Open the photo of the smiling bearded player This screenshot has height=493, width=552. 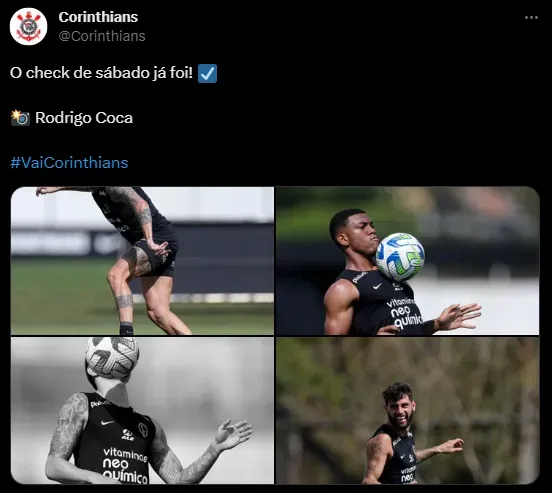pyautogui.click(x=407, y=410)
